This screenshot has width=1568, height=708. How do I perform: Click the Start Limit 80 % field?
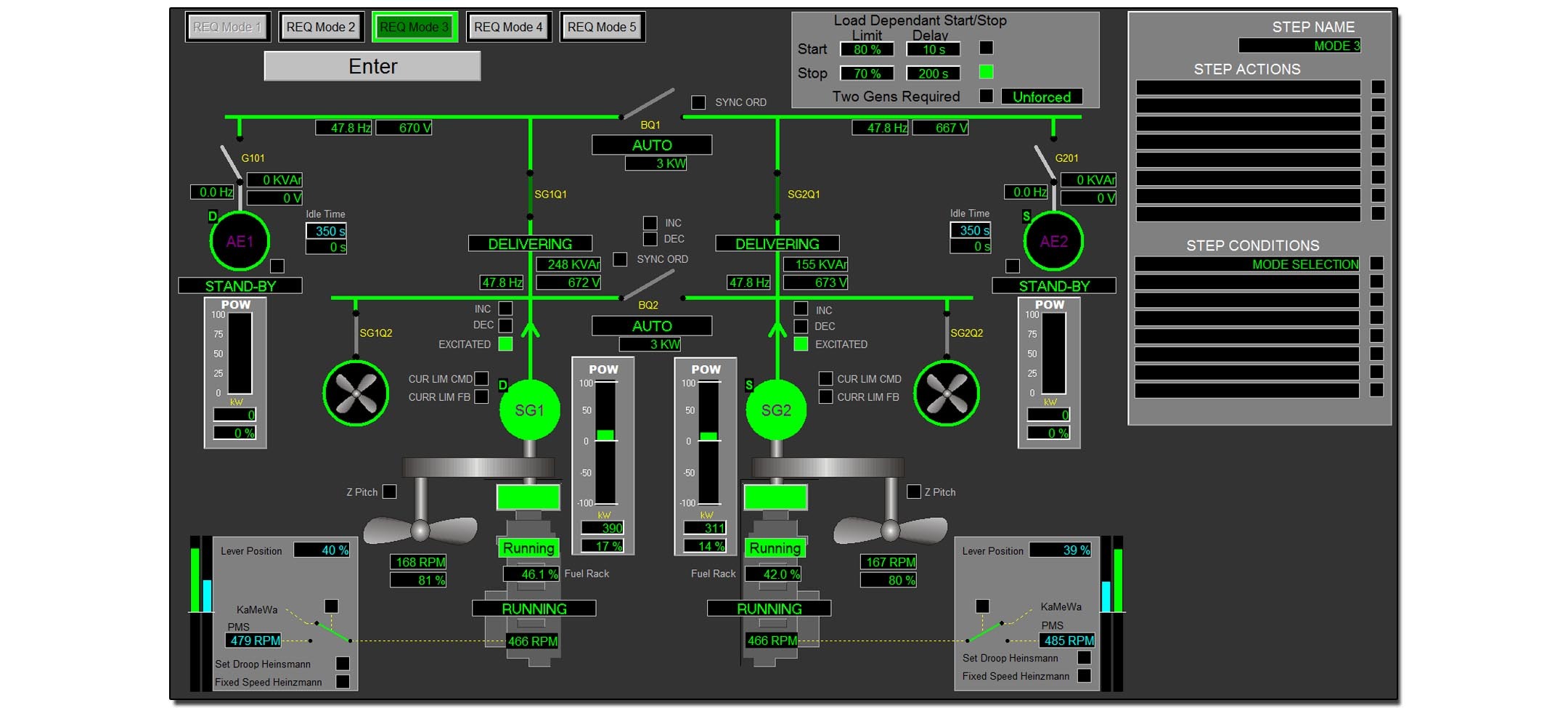[867, 49]
